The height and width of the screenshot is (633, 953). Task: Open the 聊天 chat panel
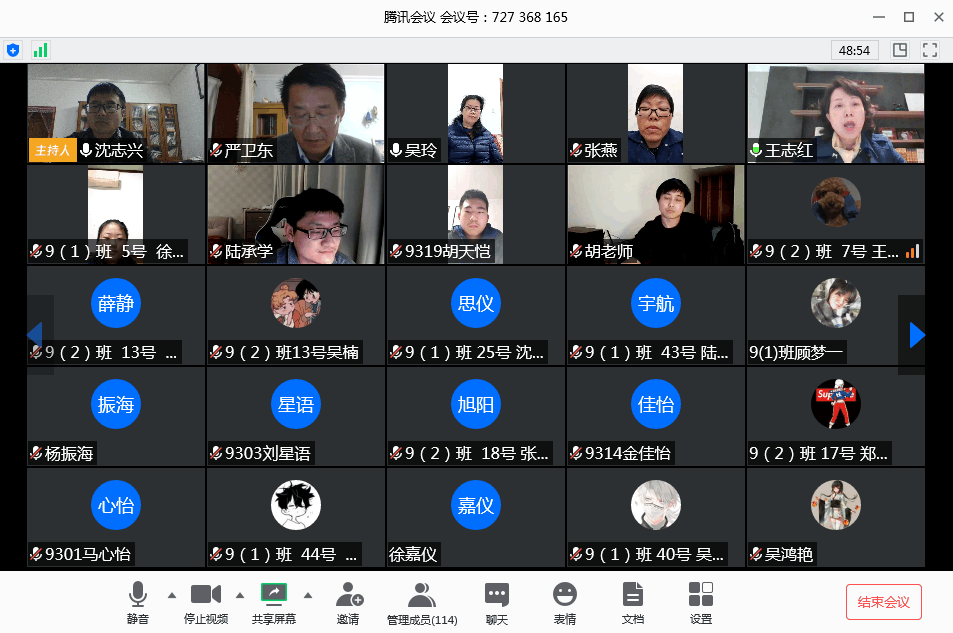click(497, 596)
